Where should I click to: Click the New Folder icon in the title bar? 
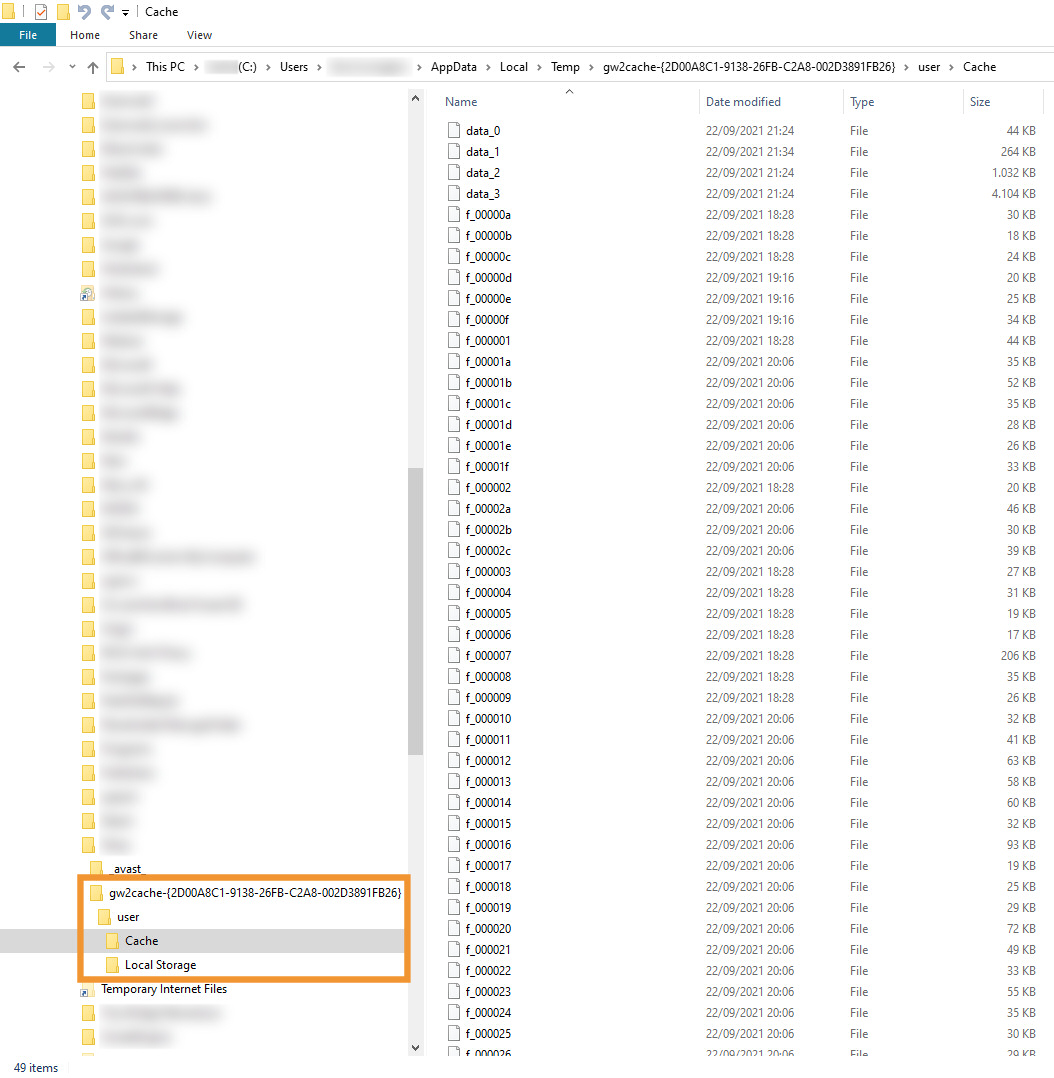pyautogui.click(x=63, y=12)
